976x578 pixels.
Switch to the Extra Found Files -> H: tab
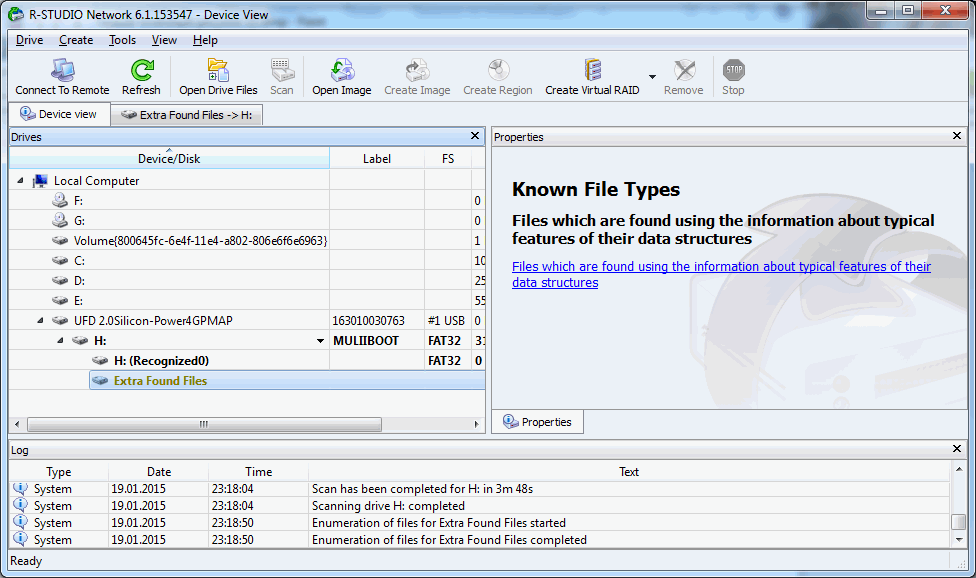point(186,115)
